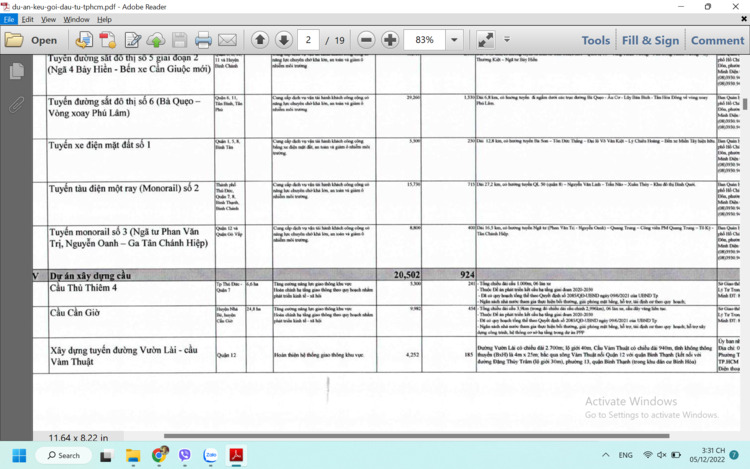
Task: Click the zoom value field showing 83%
Action: (424, 40)
